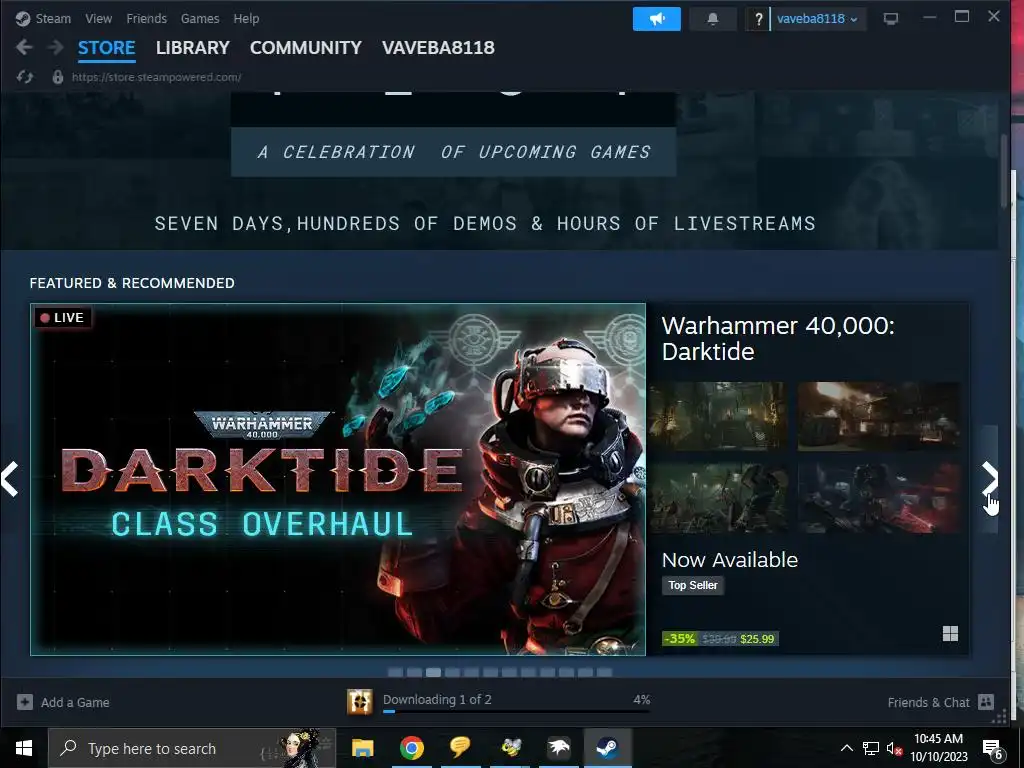
Task: Click the downloading game icon
Action: point(360,702)
